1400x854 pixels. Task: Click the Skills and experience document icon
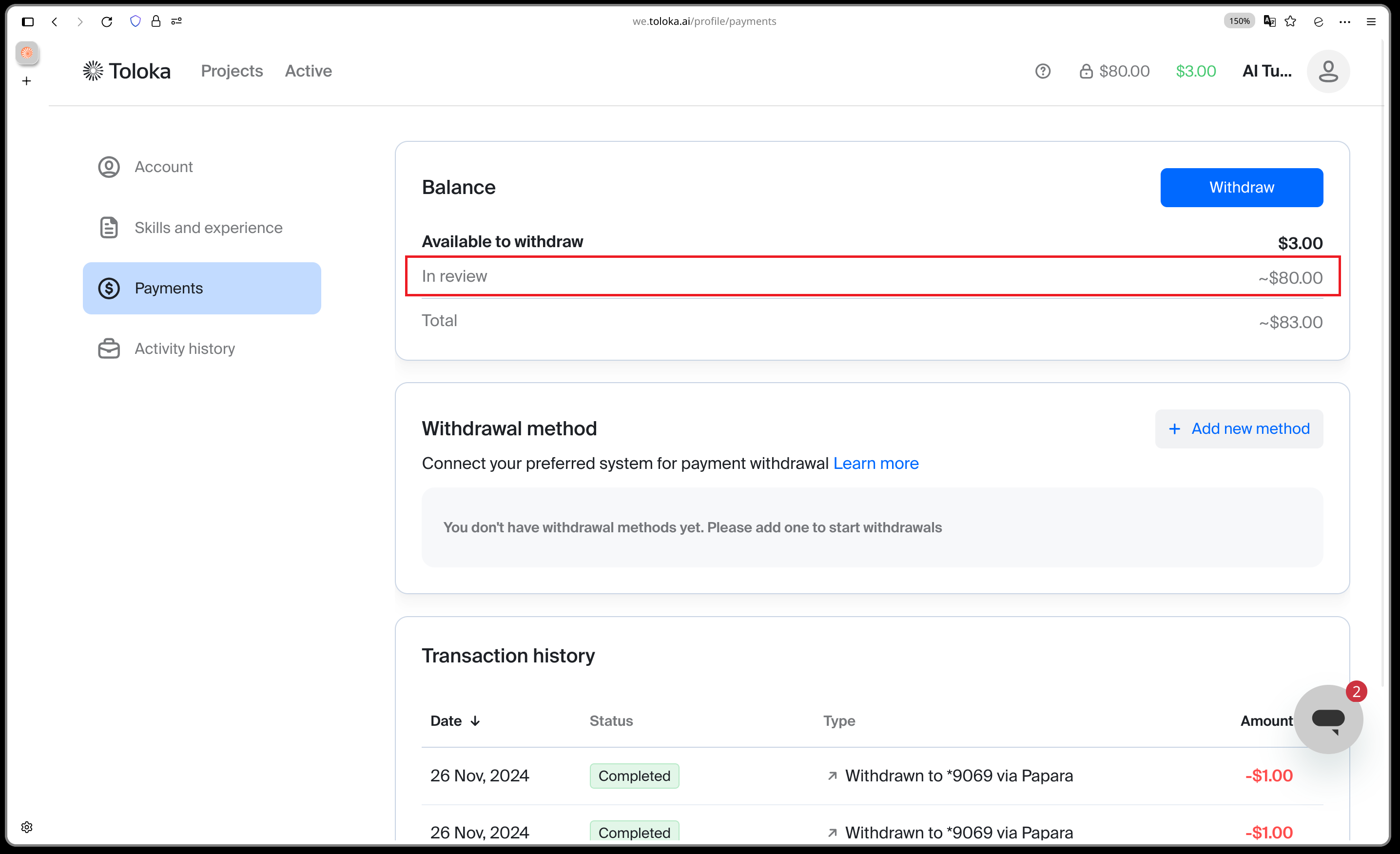pos(109,227)
